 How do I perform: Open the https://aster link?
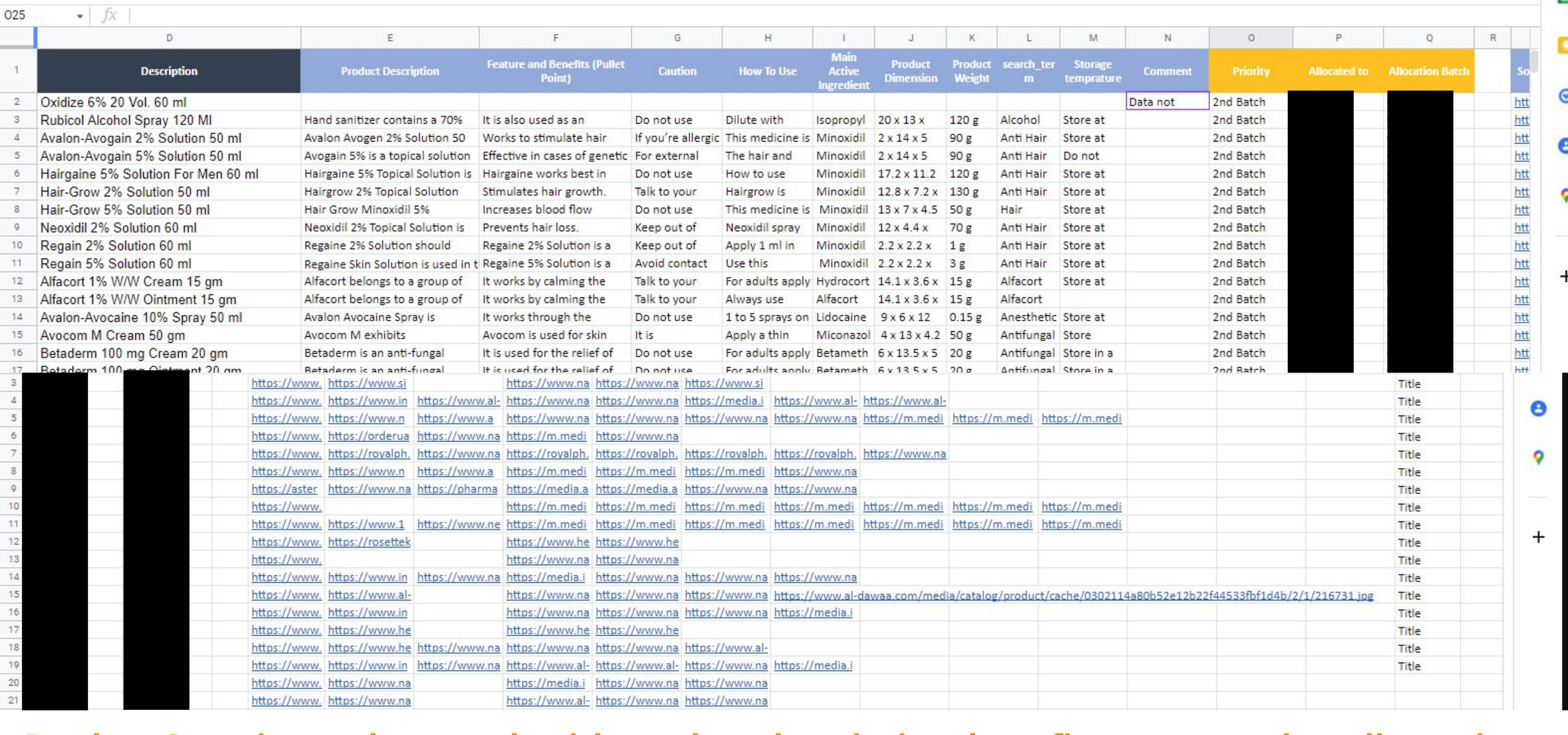(284, 489)
